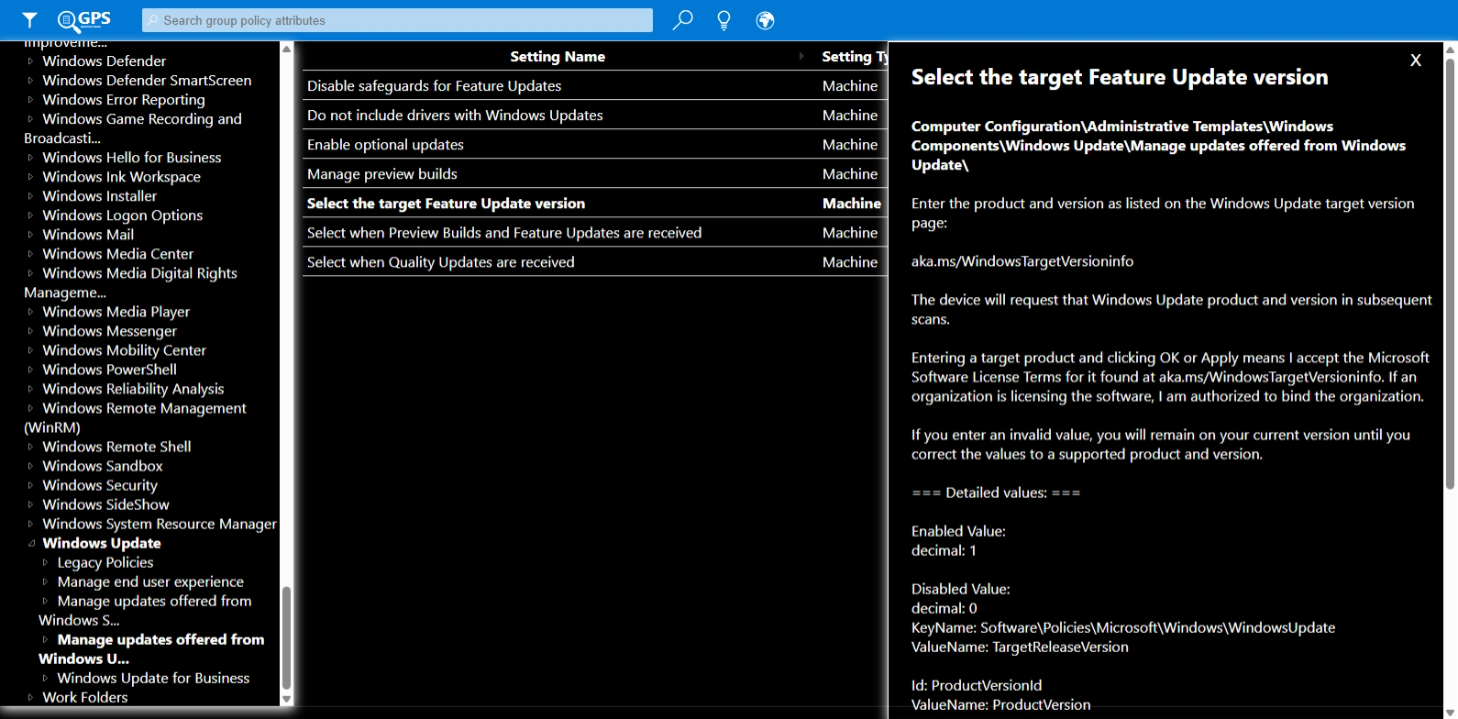The height and width of the screenshot is (719, 1458).
Task: Sort by Setting Type column header
Action: (x=853, y=57)
